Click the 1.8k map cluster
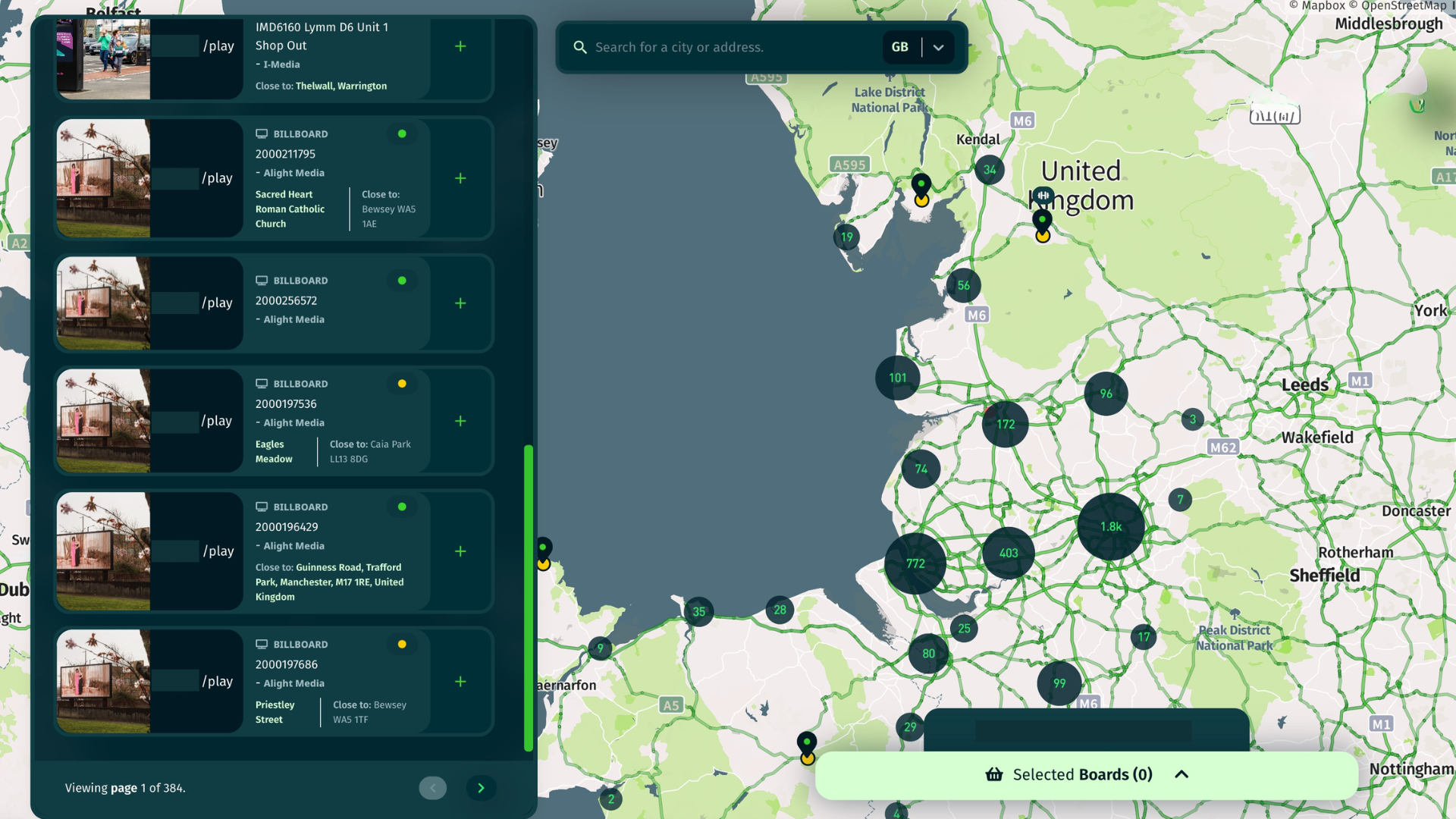Screen dimensions: 1456x819 (1111, 526)
